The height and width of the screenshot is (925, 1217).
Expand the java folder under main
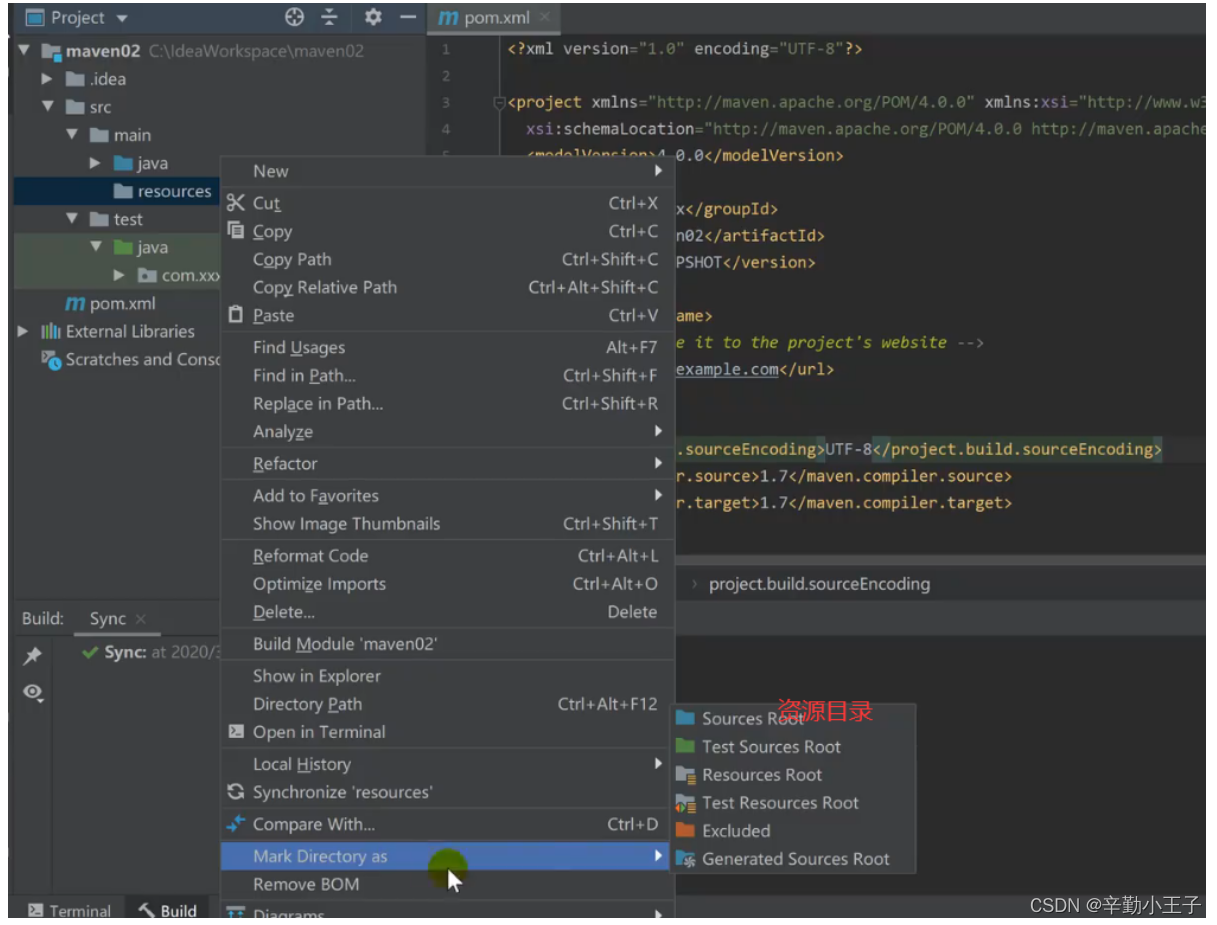point(95,163)
